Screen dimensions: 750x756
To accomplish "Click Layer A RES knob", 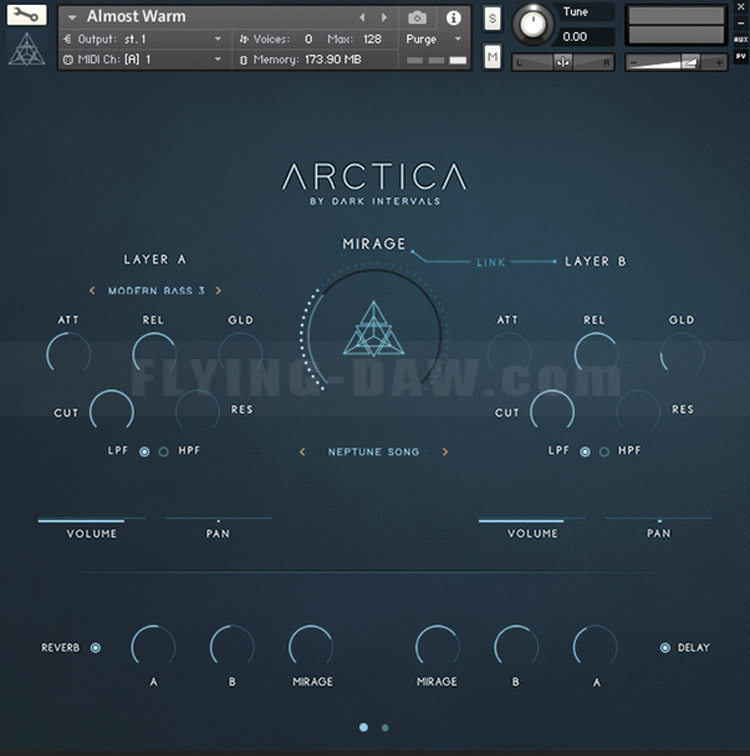I will click(197, 411).
